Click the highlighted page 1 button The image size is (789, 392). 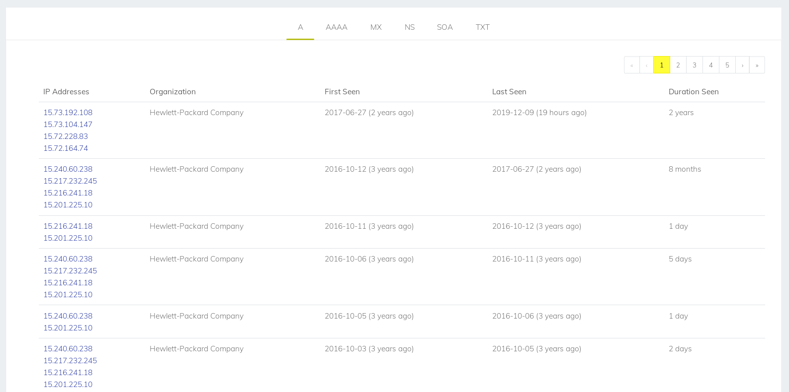(x=661, y=65)
